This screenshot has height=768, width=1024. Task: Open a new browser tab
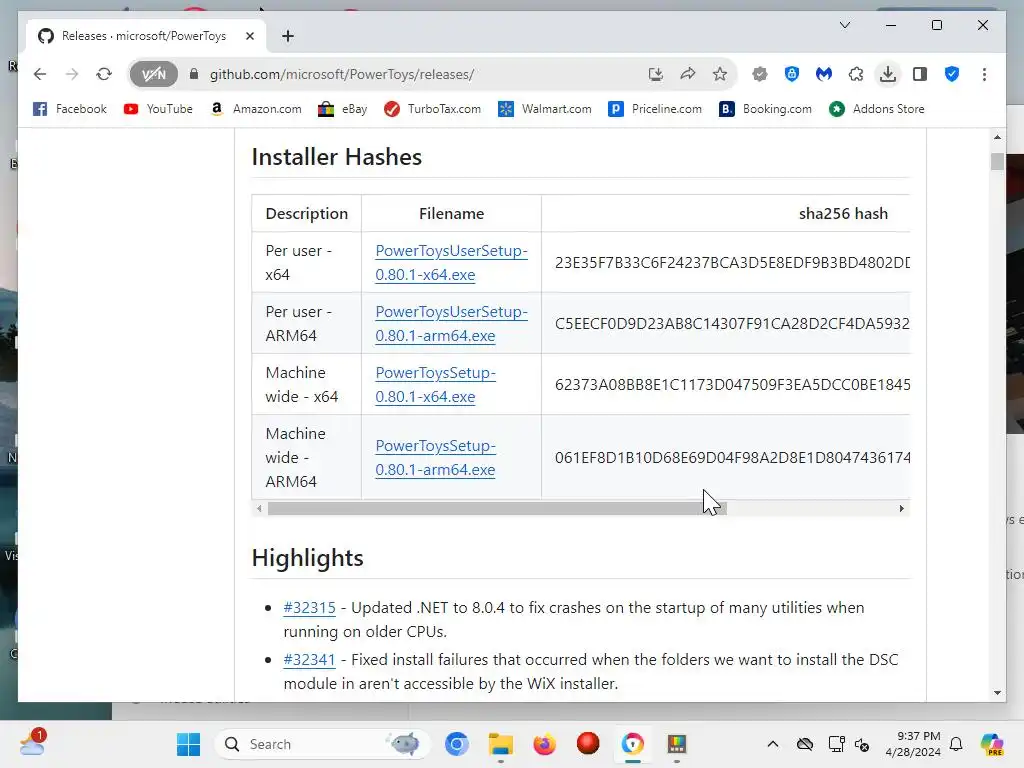288,36
